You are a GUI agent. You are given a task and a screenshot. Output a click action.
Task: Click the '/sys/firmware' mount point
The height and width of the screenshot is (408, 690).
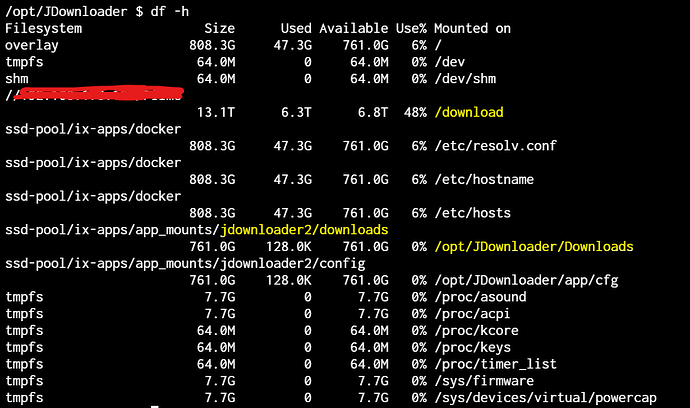tap(484, 381)
